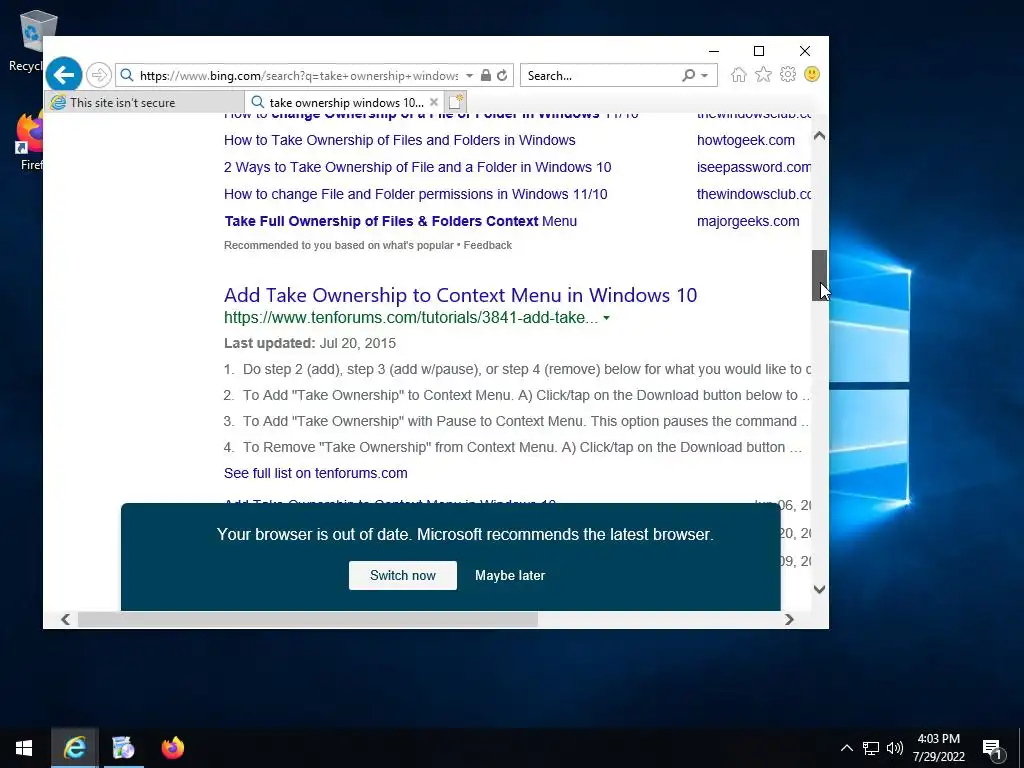Click the forward navigation arrow
Viewport: 1024px width, 768px height.
coord(99,75)
